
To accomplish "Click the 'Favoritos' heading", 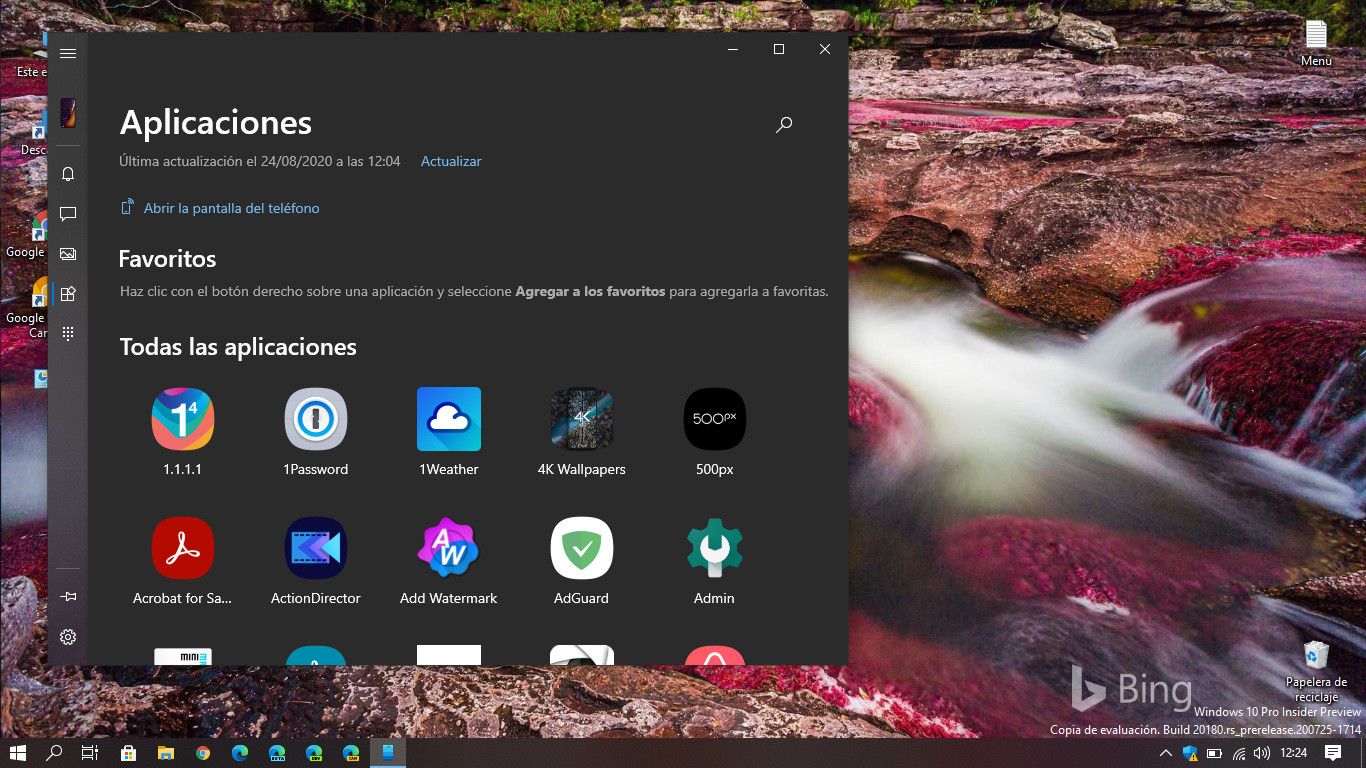I will pos(167,259).
